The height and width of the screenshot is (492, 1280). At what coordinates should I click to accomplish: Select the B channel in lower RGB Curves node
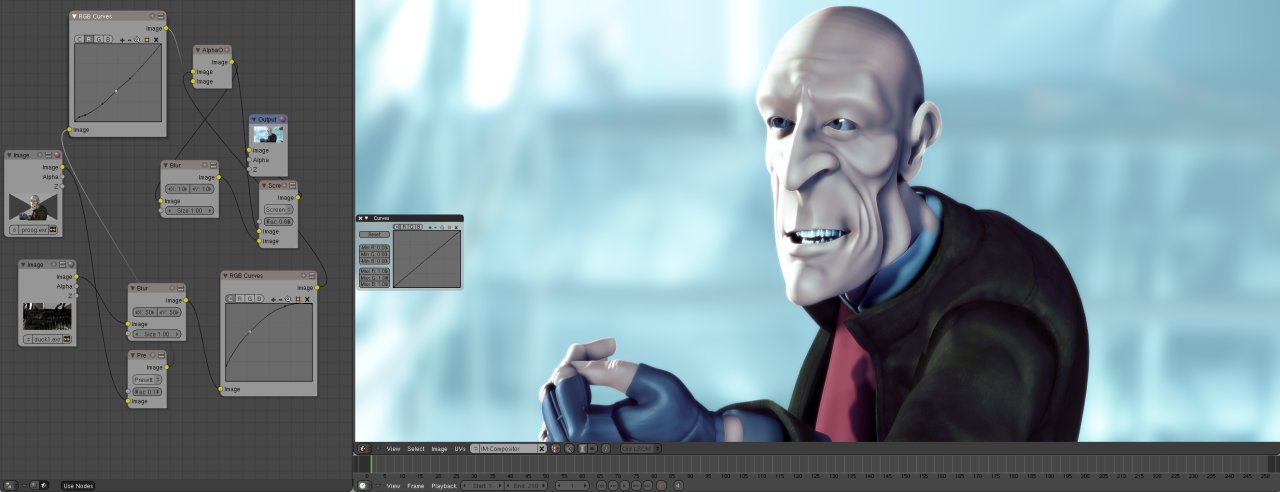259,299
